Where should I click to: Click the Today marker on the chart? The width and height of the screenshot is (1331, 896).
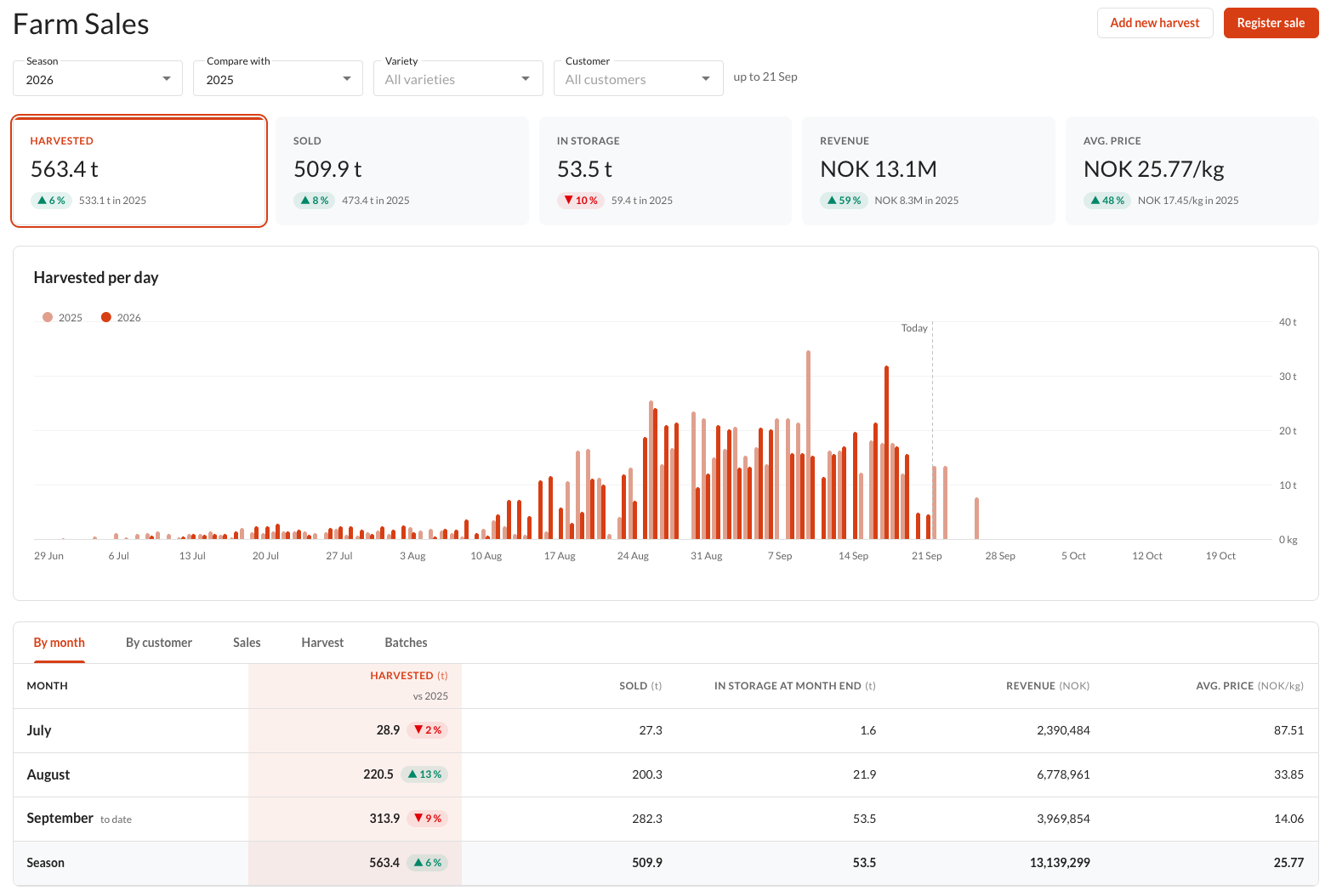(914, 328)
